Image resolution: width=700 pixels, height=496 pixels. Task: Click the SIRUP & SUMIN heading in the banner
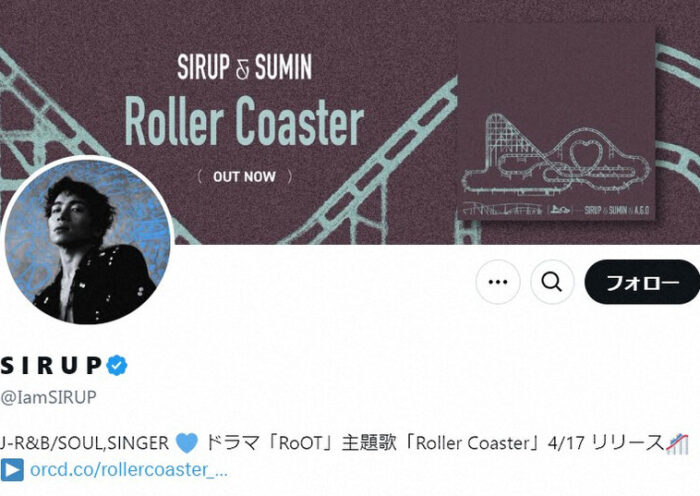point(244,67)
